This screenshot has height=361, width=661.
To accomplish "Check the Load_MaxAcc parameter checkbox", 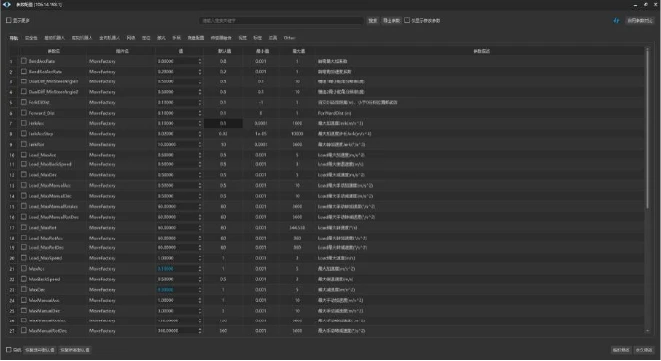I will 24,155.
